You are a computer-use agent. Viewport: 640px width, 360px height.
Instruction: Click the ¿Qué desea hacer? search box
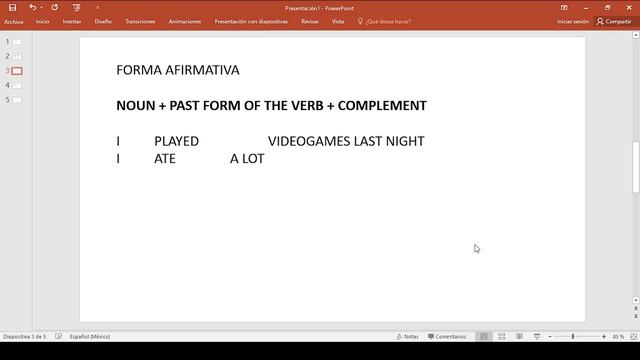pos(388,21)
